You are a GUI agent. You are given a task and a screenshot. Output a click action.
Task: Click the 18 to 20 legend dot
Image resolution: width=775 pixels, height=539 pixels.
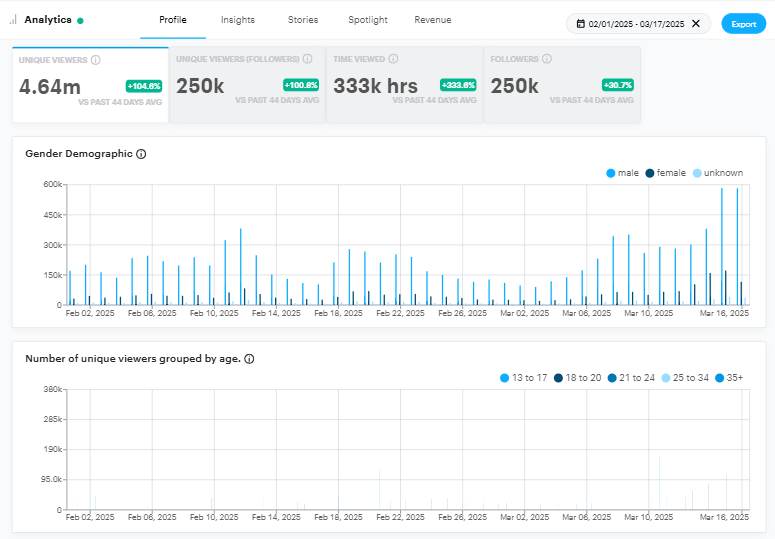pos(558,378)
